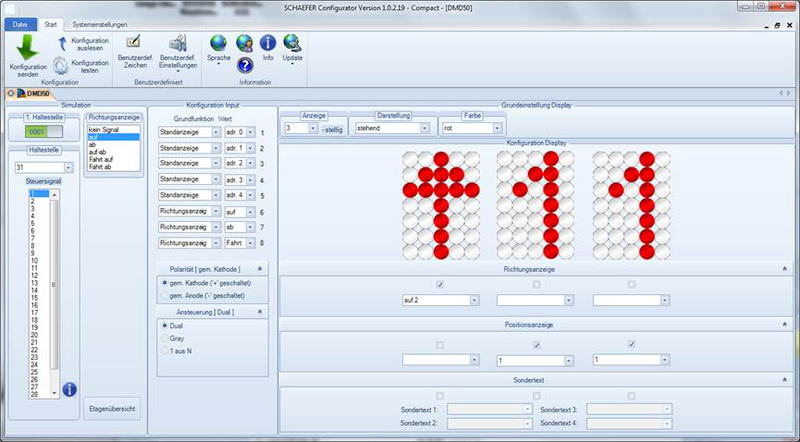Open second Positionsanzeige dropdown showing 1
Image resolution: width=800 pixels, height=442 pixels.
[x=568, y=361]
